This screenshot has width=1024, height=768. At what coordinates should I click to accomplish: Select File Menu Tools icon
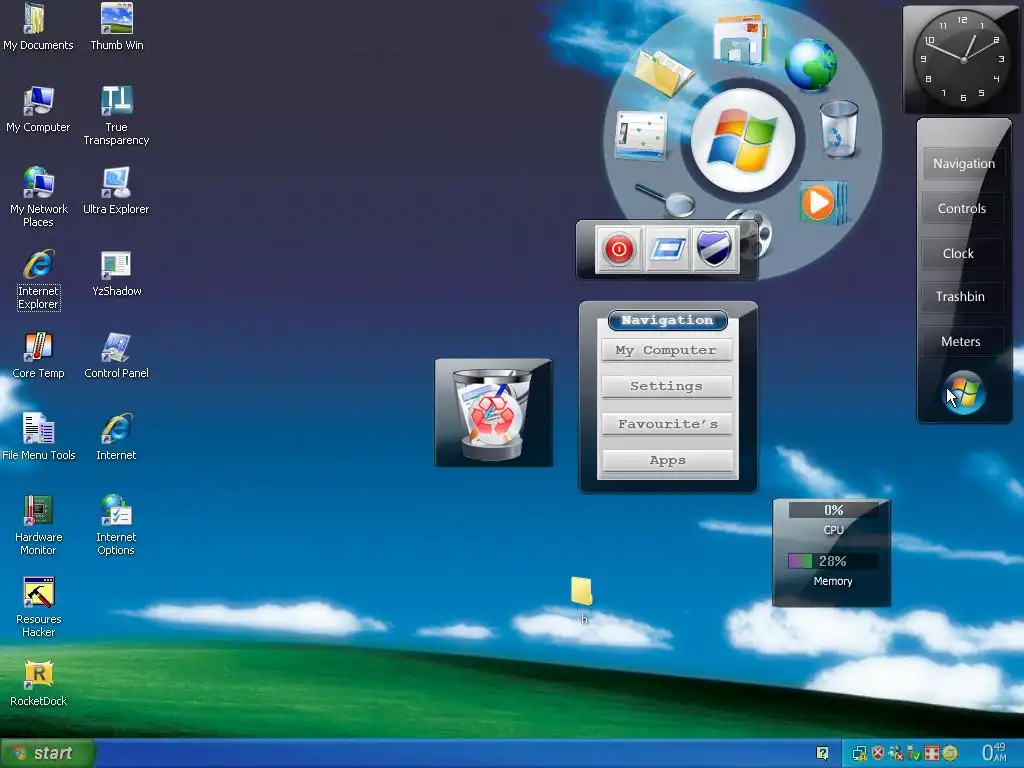38,437
